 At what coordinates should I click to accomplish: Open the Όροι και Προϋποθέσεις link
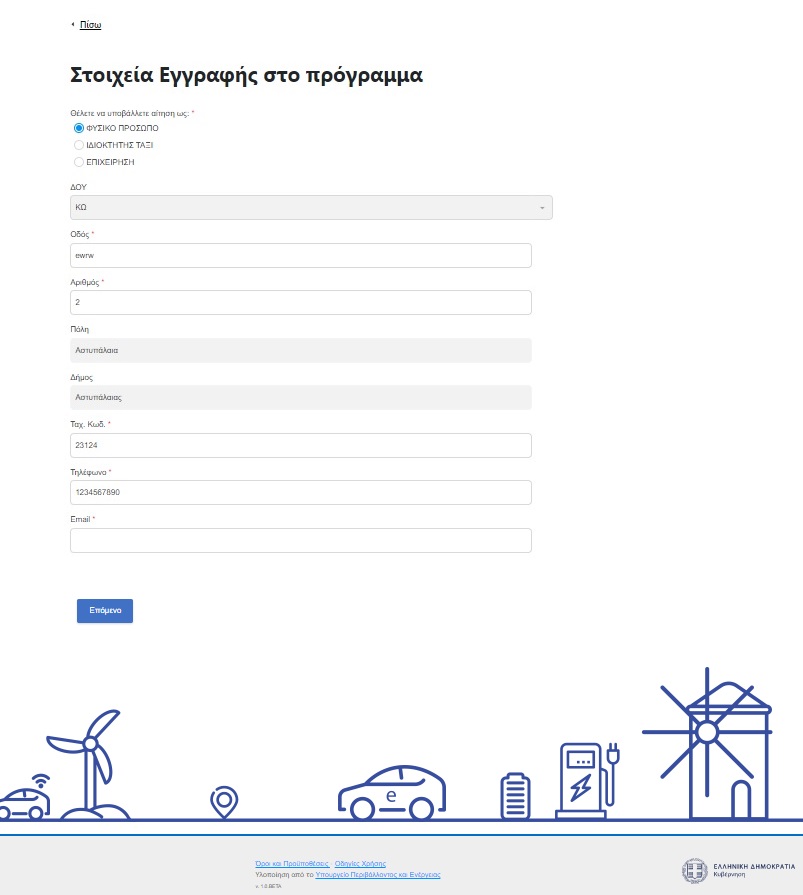tap(292, 863)
